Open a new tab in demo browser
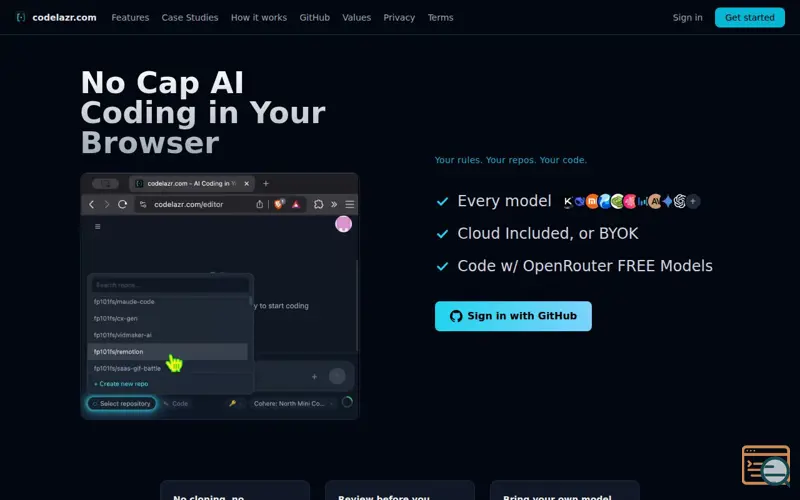This screenshot has height=500, width=800. point(265,183)
